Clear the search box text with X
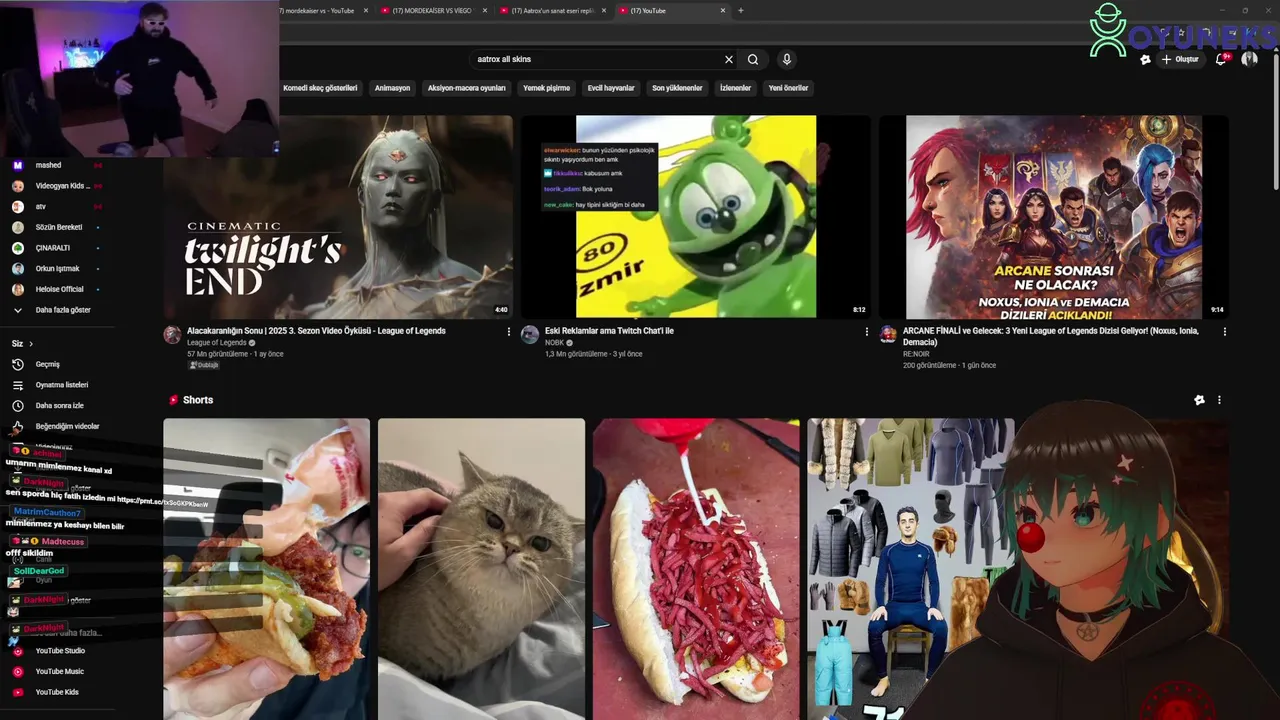This screenshot has height=720, width=1280. pyautogui.click(x=729, y=59)
